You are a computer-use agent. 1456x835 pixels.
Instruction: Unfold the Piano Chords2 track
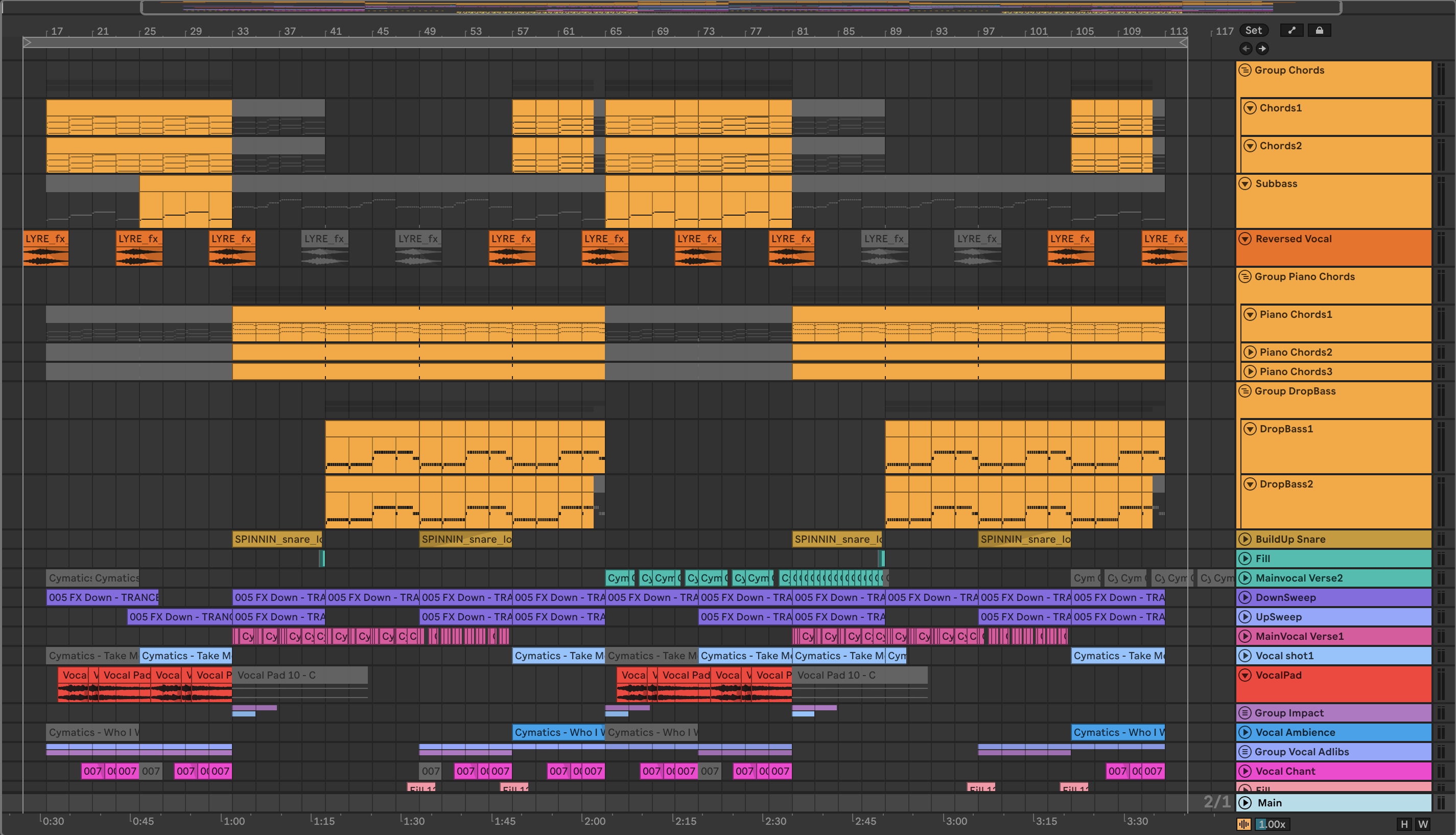(x=1250, y=352)
